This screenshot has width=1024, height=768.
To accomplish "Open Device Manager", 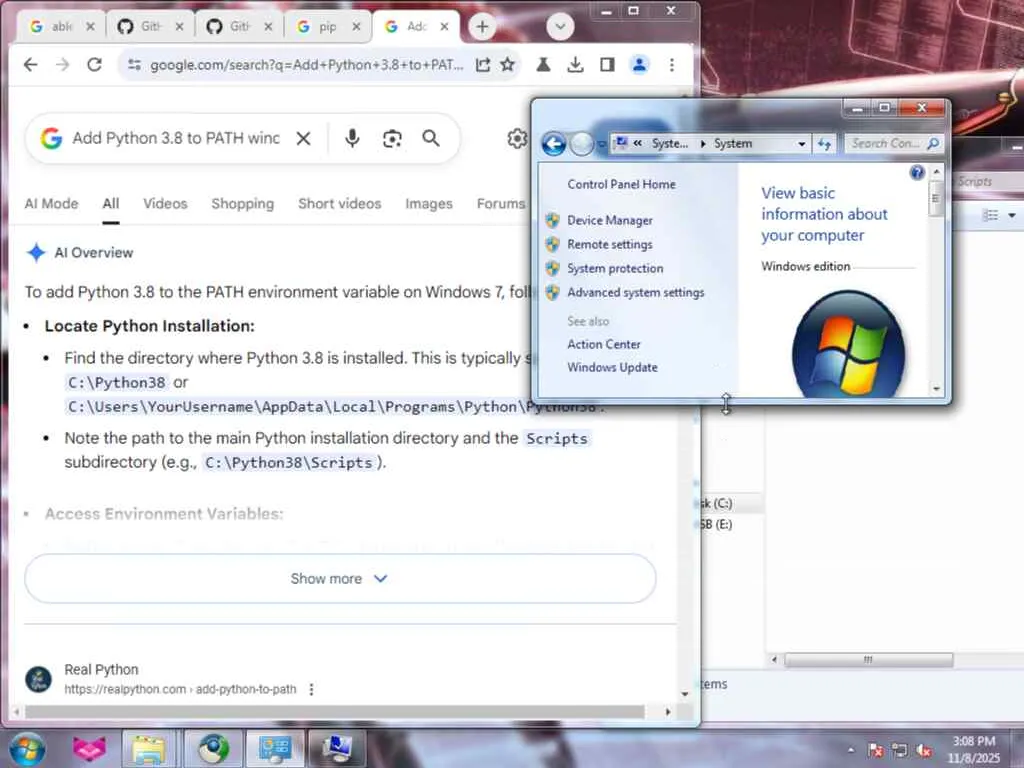I will coord(609,221).
